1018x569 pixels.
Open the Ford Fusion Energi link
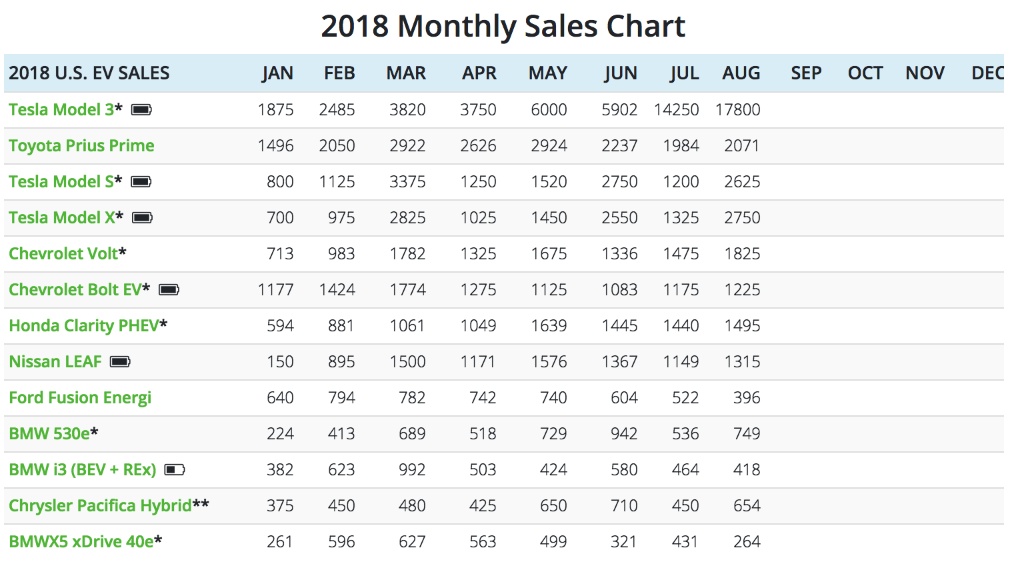pos(80,397)
